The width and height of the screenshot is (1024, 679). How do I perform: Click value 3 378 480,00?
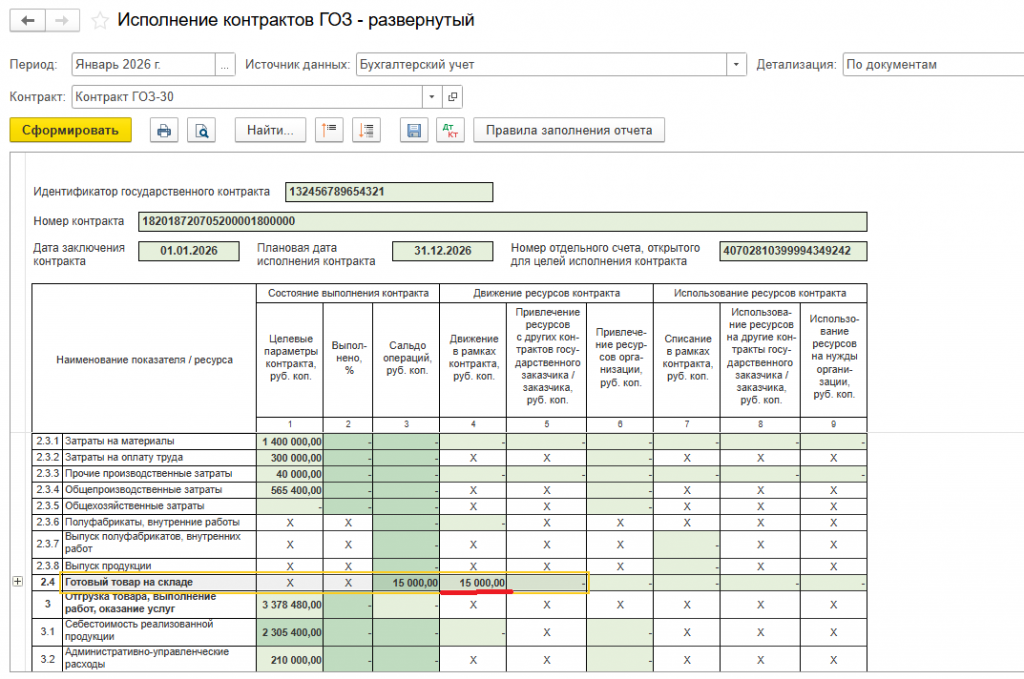[291, 605]
